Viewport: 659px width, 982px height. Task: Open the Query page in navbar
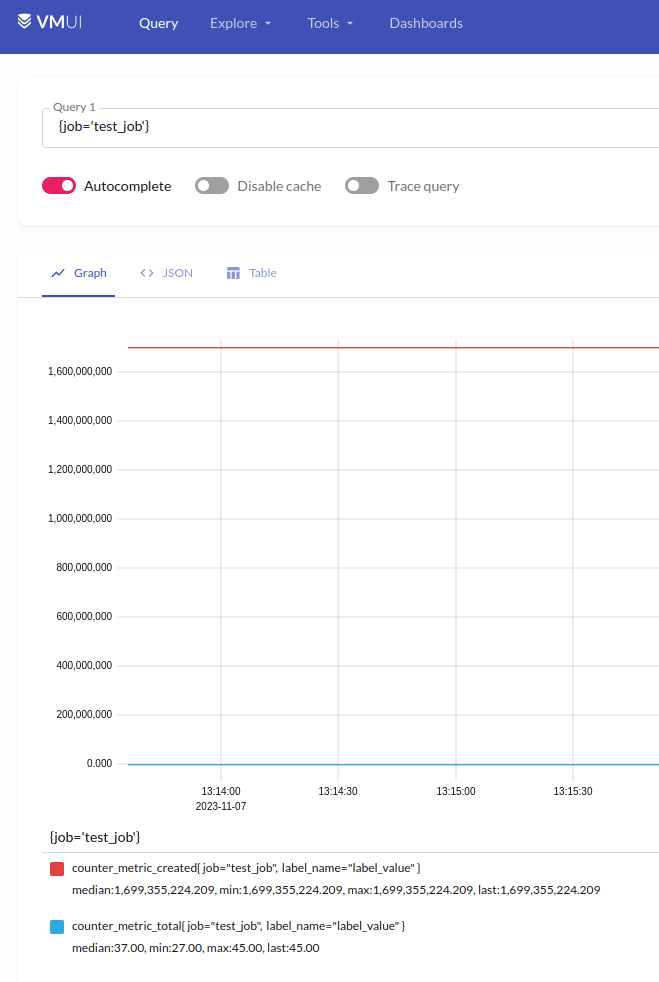tap(158, 23)
